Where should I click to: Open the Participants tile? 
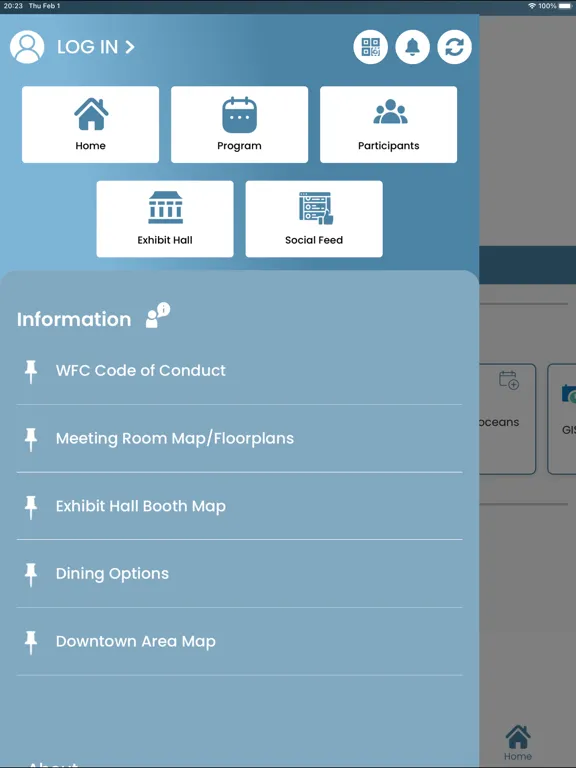click(x=388, y=124)
